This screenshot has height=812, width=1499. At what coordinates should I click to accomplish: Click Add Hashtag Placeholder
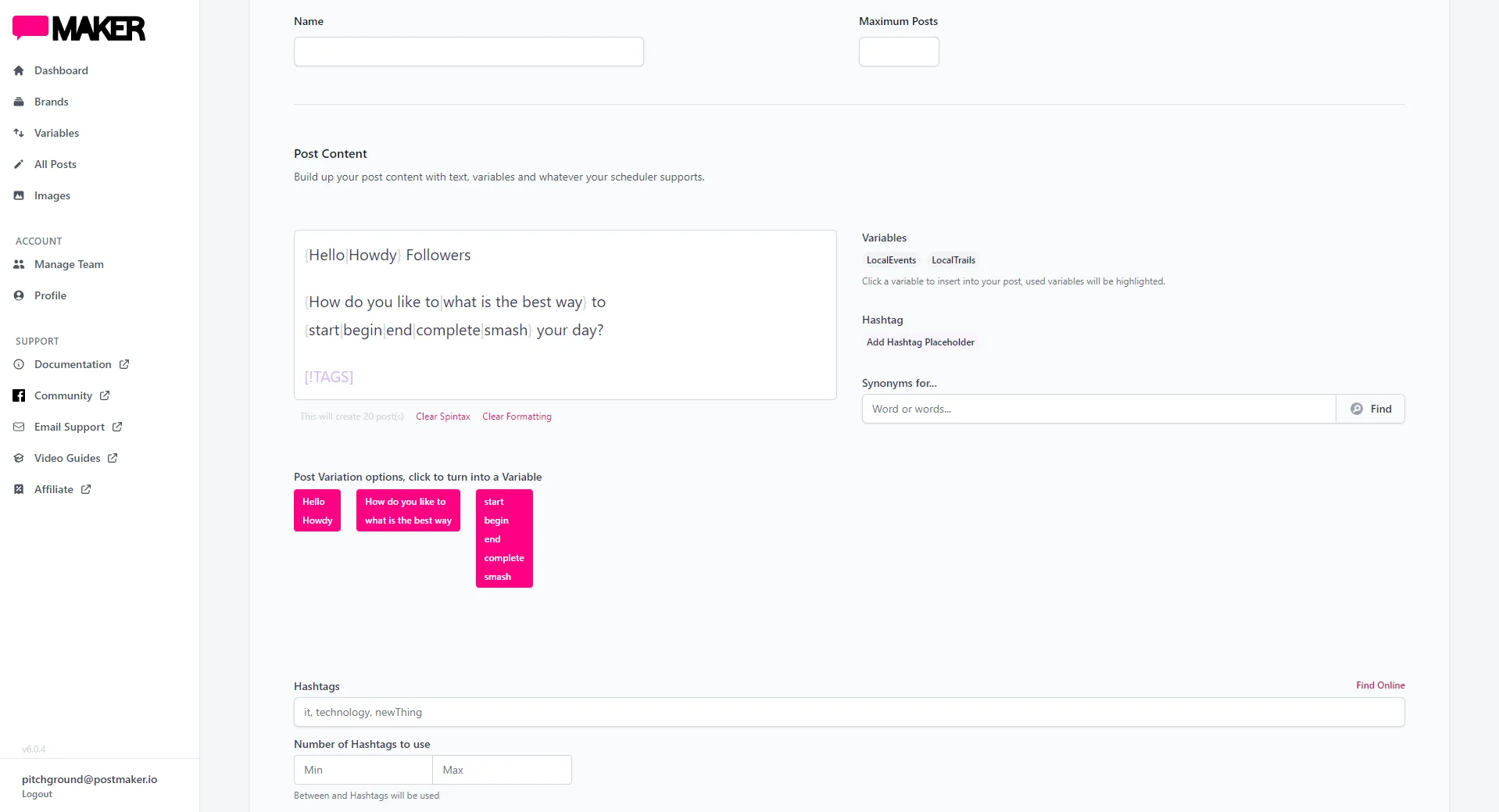coord(920,342)
